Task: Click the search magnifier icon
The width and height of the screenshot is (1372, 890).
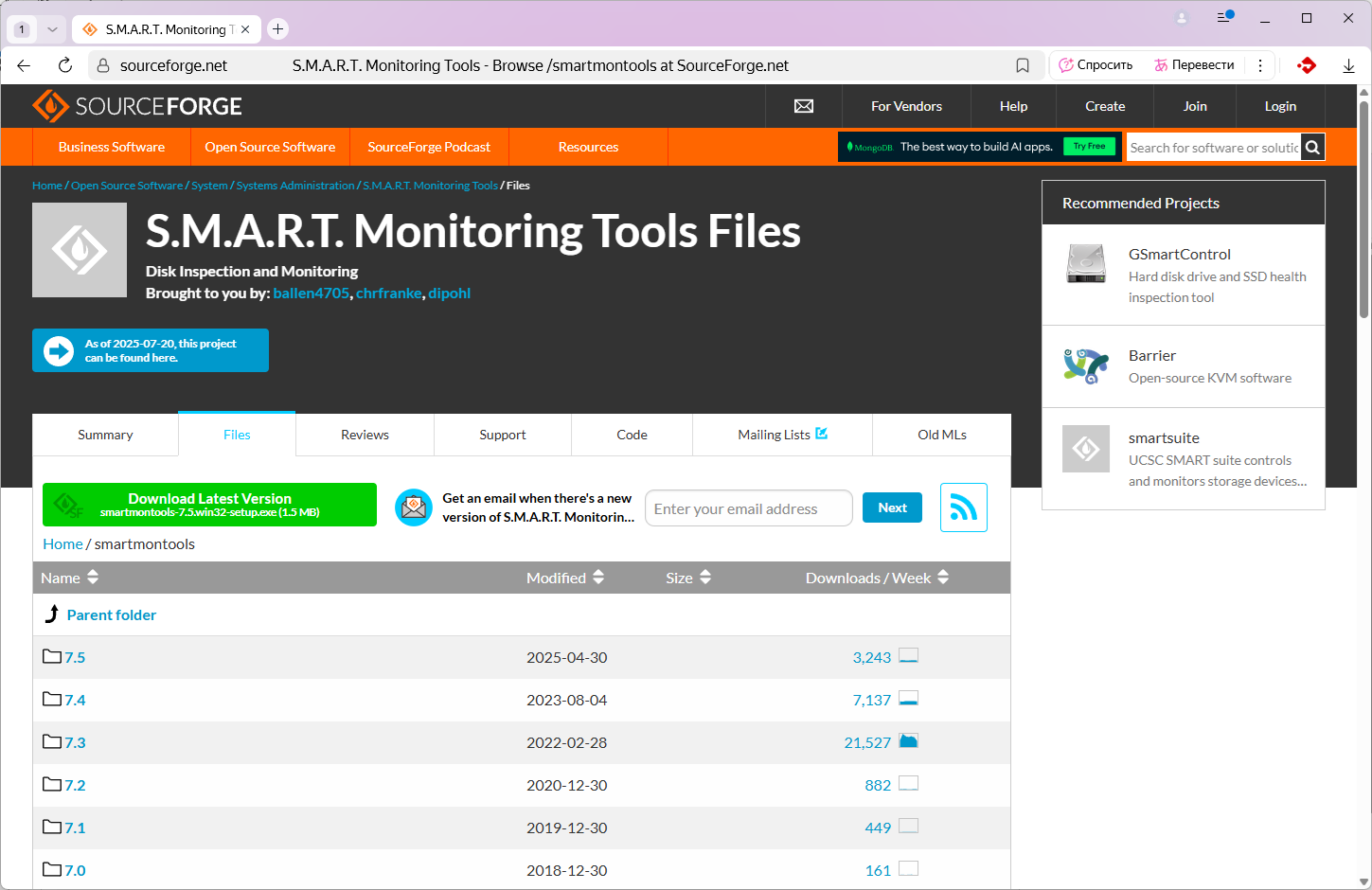Action: (1312, 147)
